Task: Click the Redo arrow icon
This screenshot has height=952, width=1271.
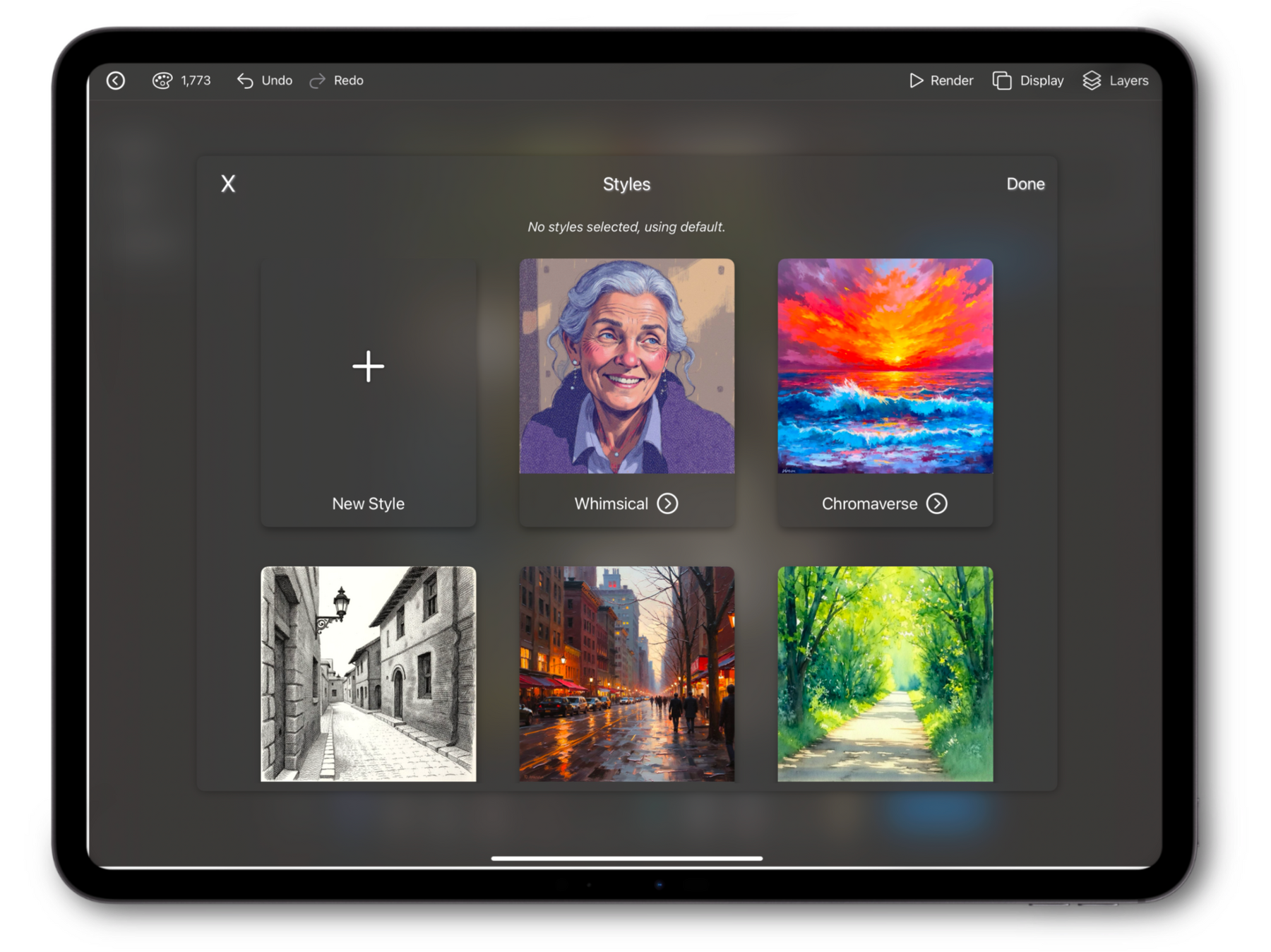Action: pyautogui.click(x=318, y=81)
